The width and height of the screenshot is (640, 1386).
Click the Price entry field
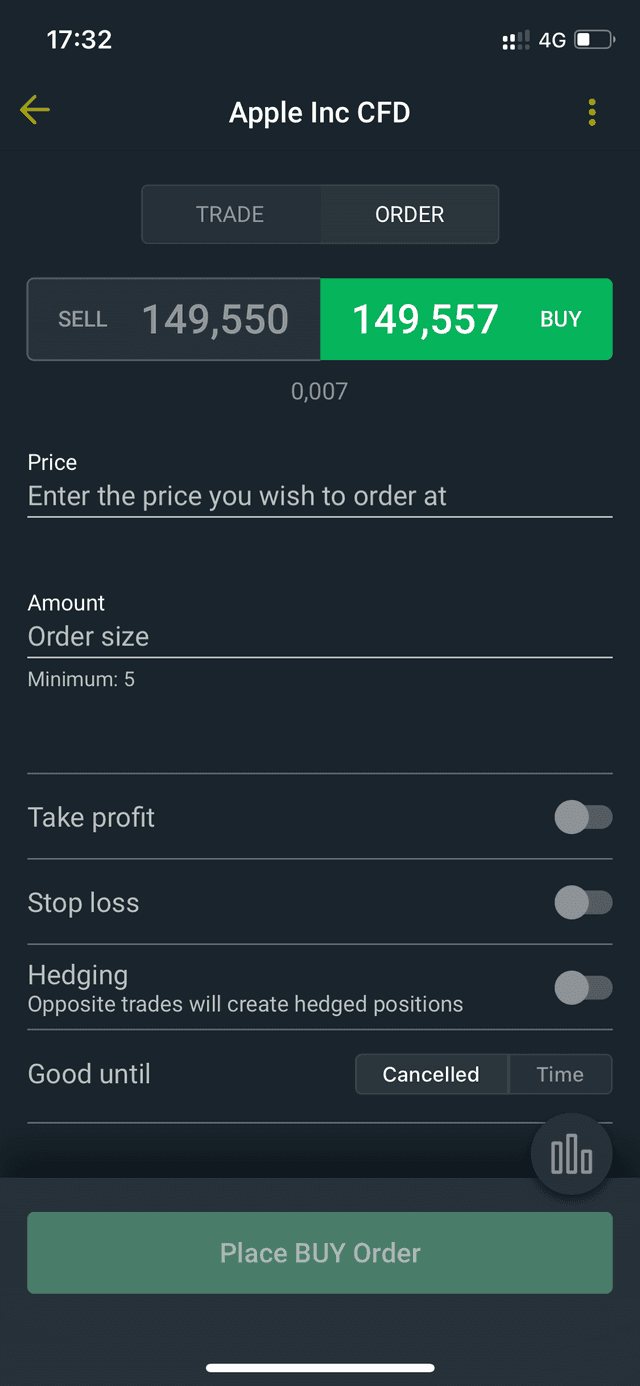320,496
